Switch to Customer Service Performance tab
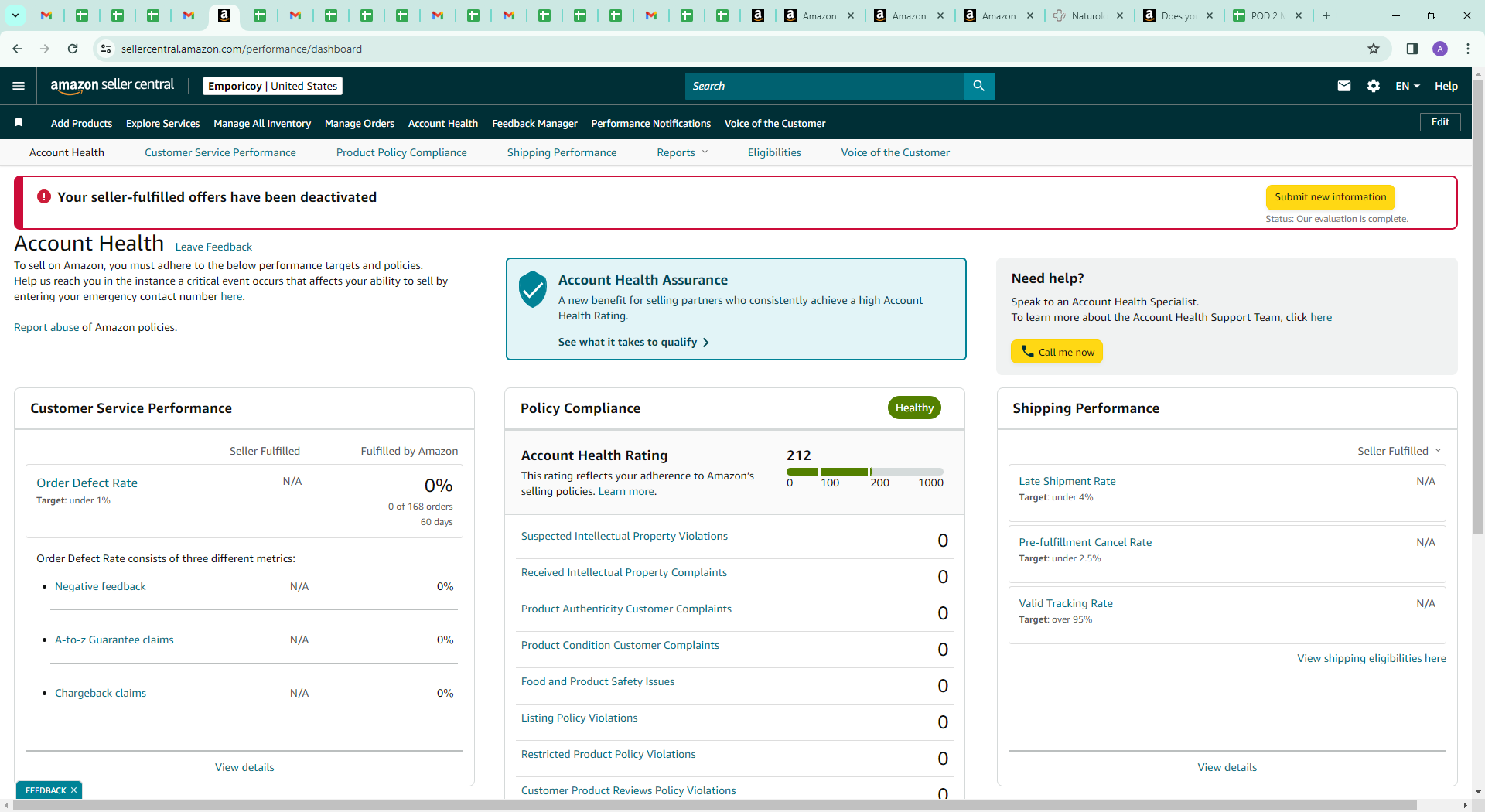The width and height of the screenshot is (1485, 812). point(220,152)
